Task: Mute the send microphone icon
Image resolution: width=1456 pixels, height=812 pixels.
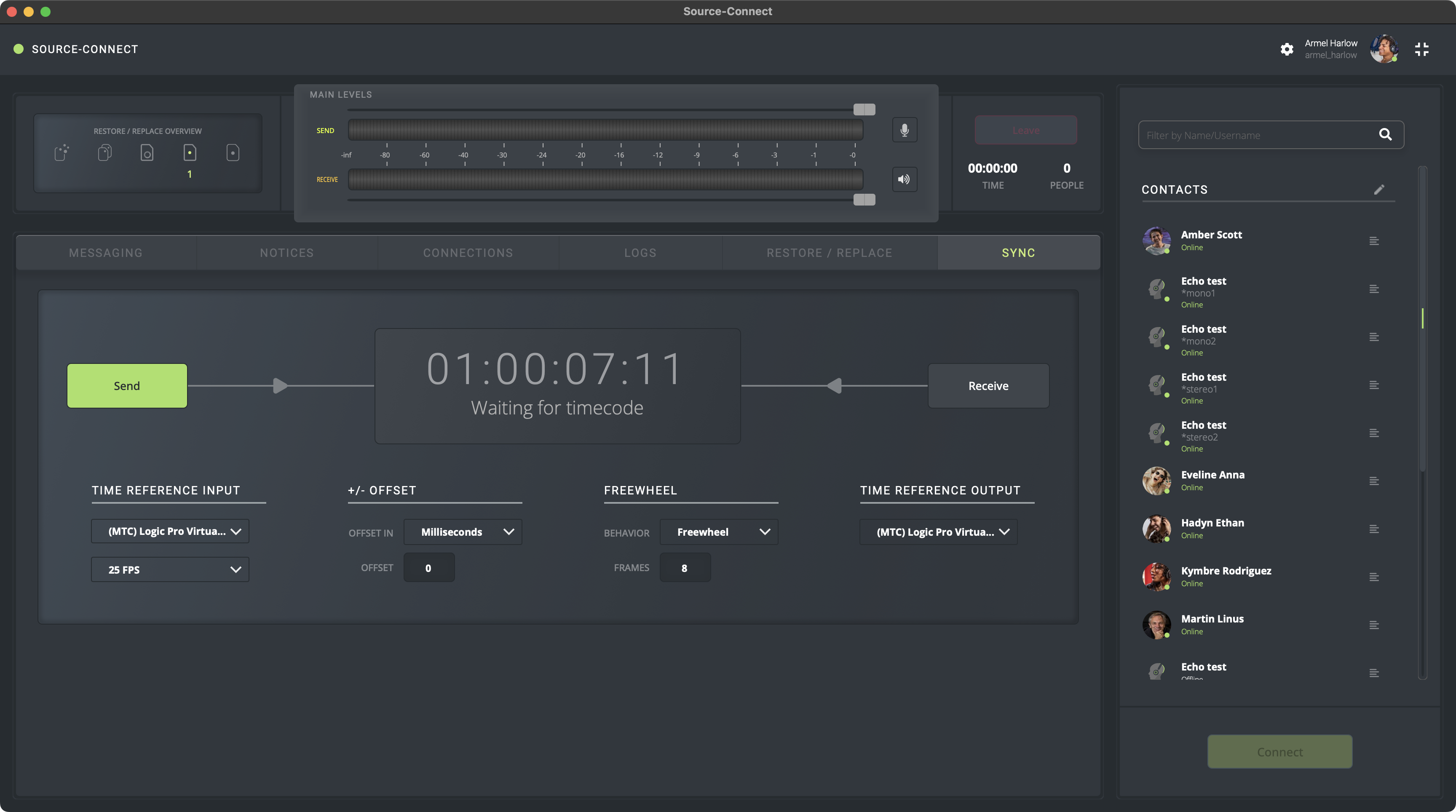Action: coord(905,130)
